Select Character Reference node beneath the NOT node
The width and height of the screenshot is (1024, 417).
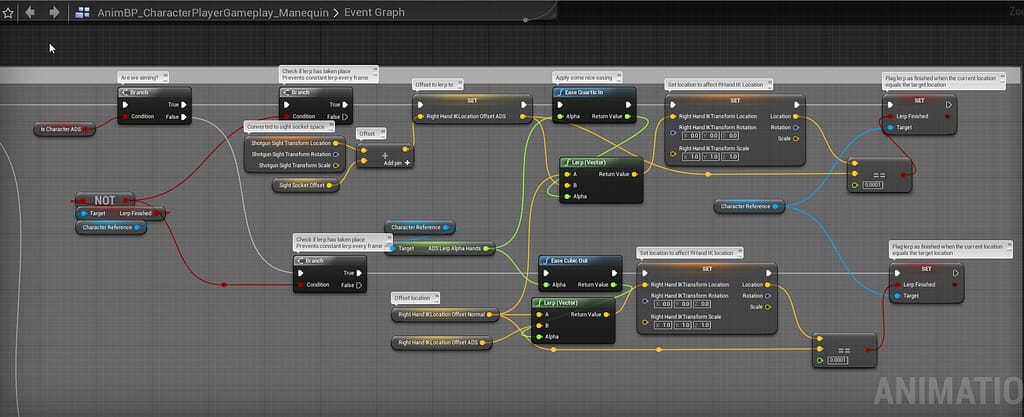pyautogui.click(x=111, y=228)
